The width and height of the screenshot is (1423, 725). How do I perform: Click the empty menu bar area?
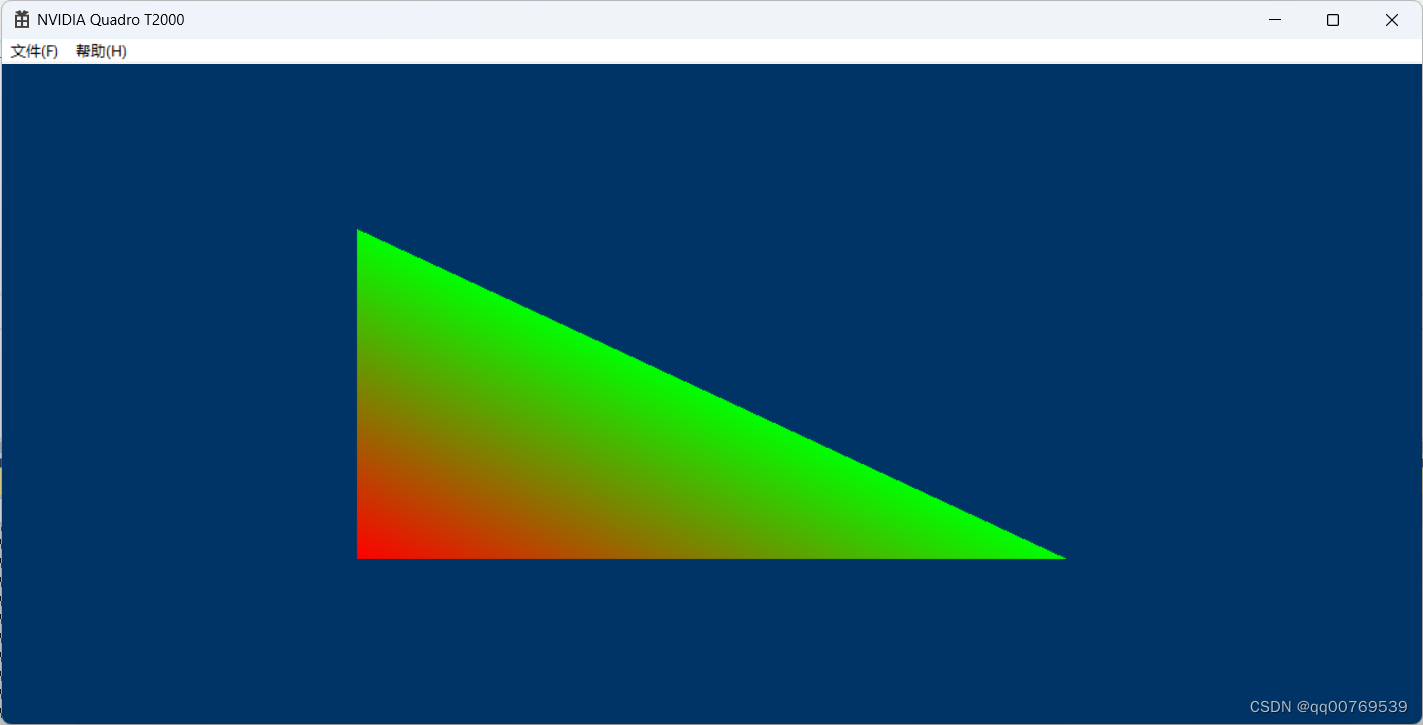400,50
